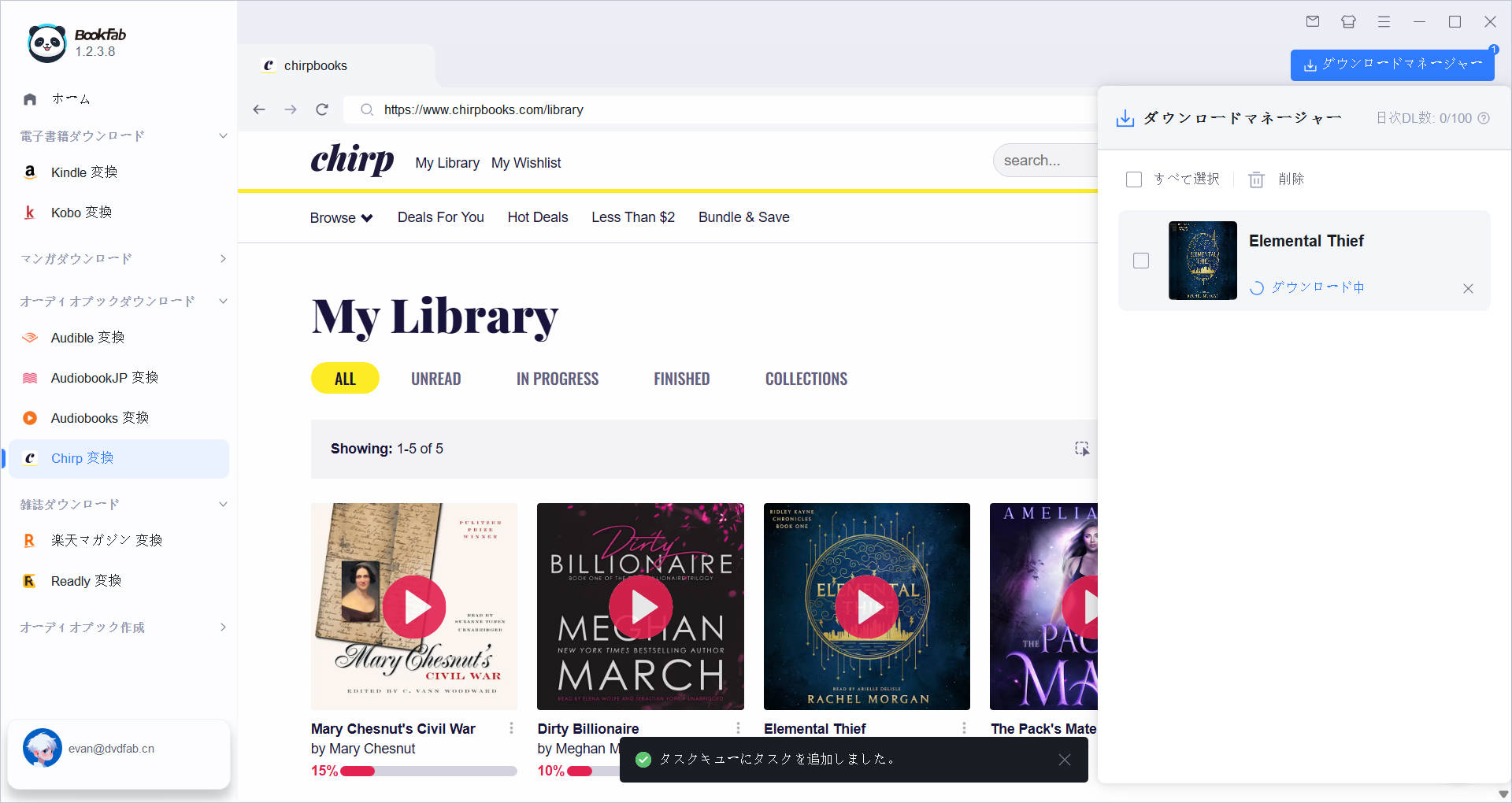The width and height of the screenshot is (1512, 803).
Task: Click the trash delete icon in download manager
Action: [1256, 179]
